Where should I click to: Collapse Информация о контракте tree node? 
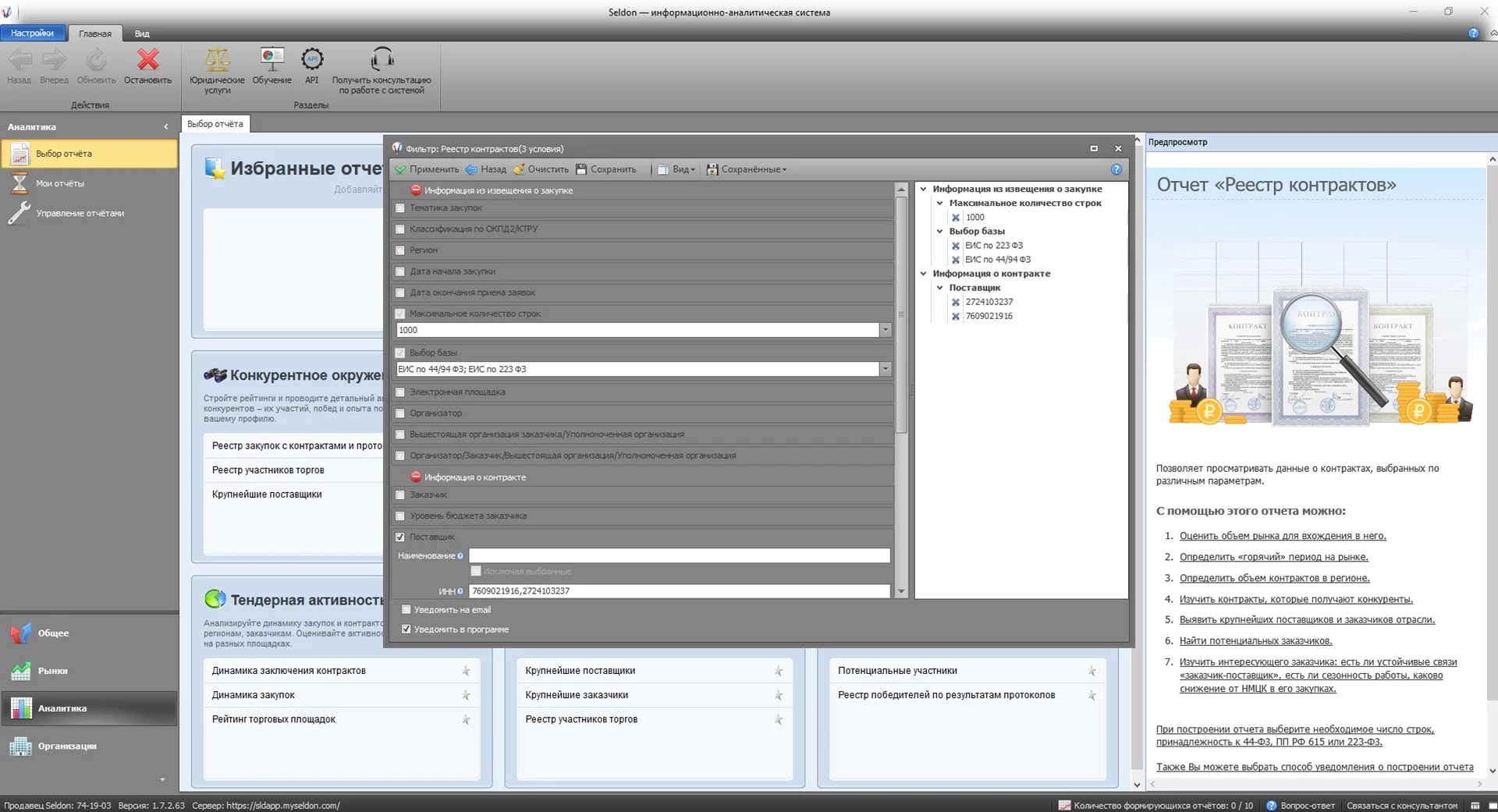pyautogui.click(x=923, y=273)
